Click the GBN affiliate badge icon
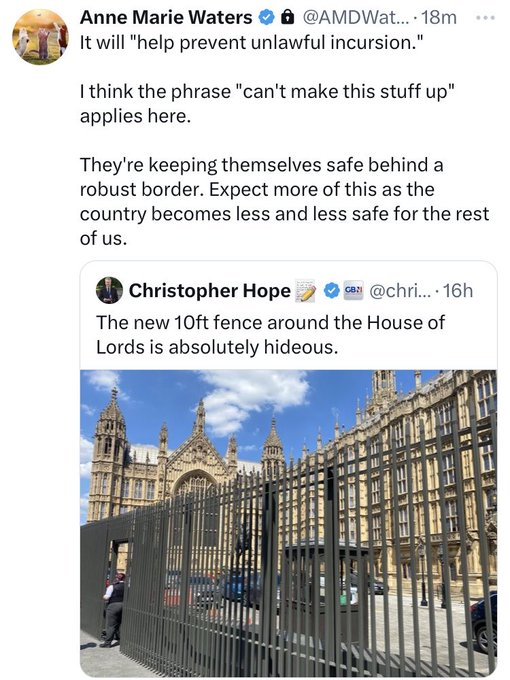The height and width of the screenshot is (680, 510). [354, 291]
